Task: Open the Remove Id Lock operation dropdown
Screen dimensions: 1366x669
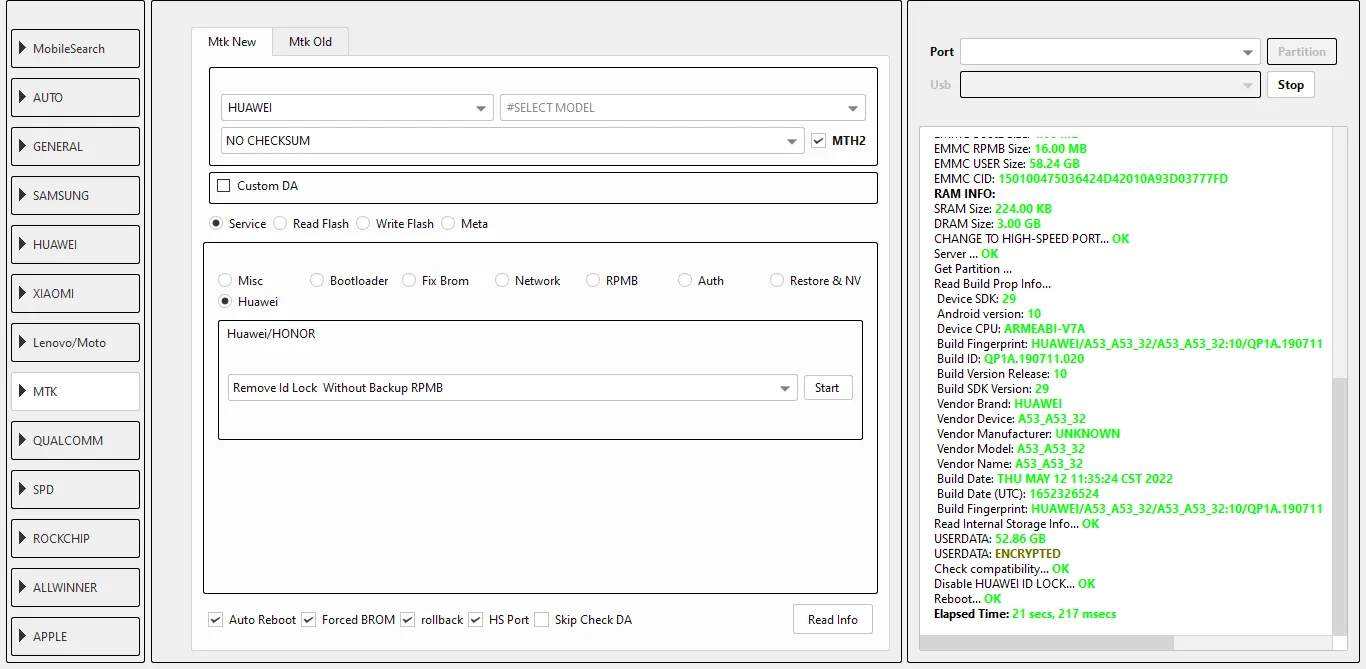Action: pos(512,388)
